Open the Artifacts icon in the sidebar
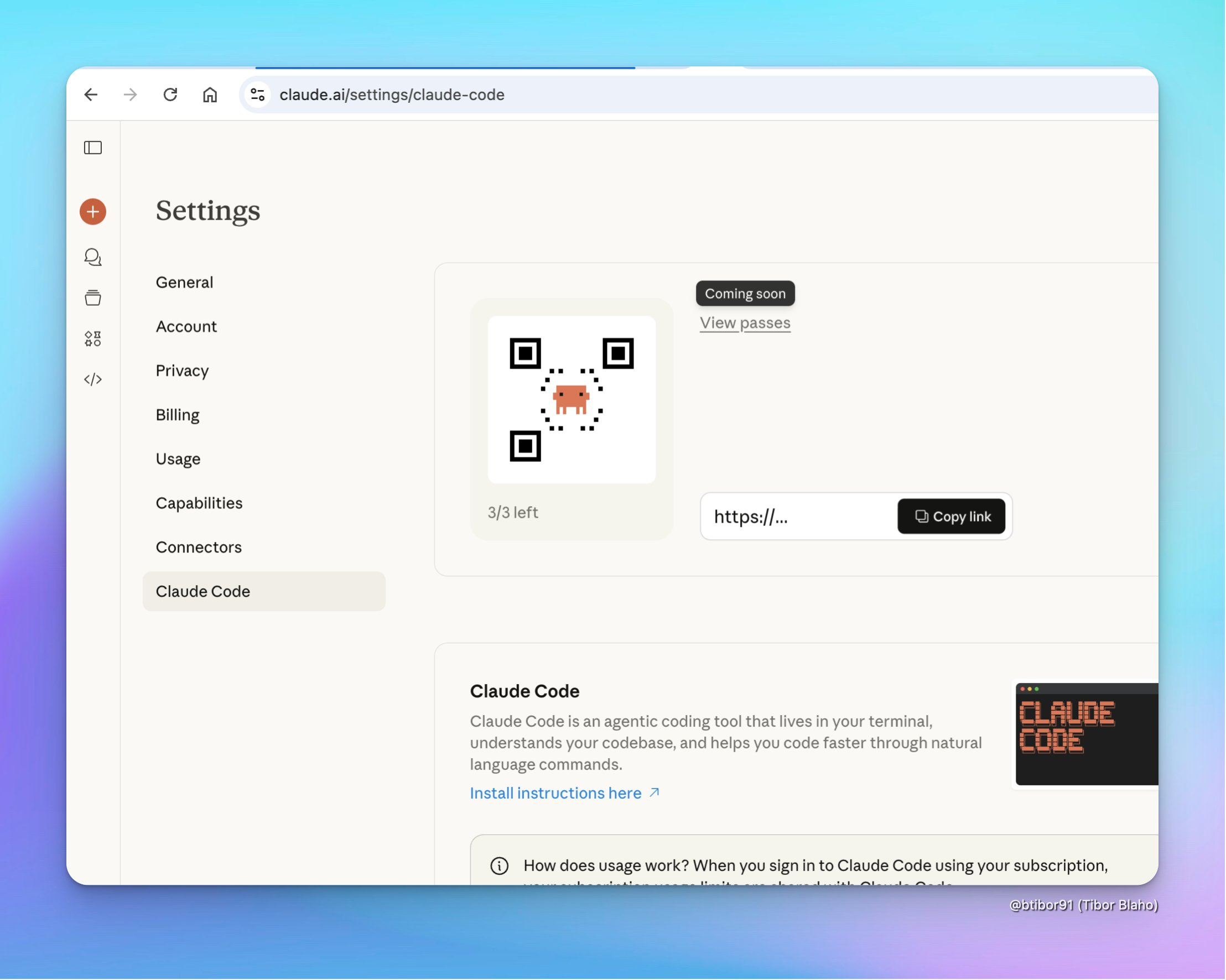1226x980 pixels. 93,339
